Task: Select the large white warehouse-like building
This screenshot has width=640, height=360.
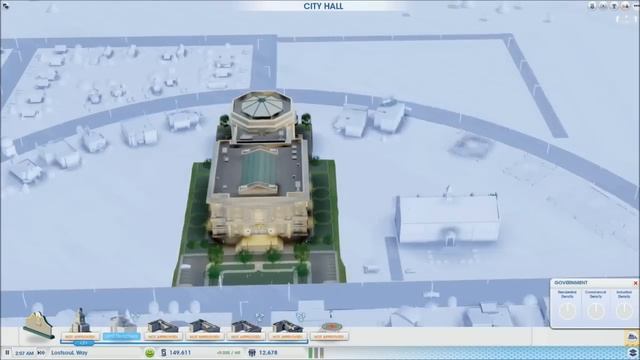Action: pos(448,219)
